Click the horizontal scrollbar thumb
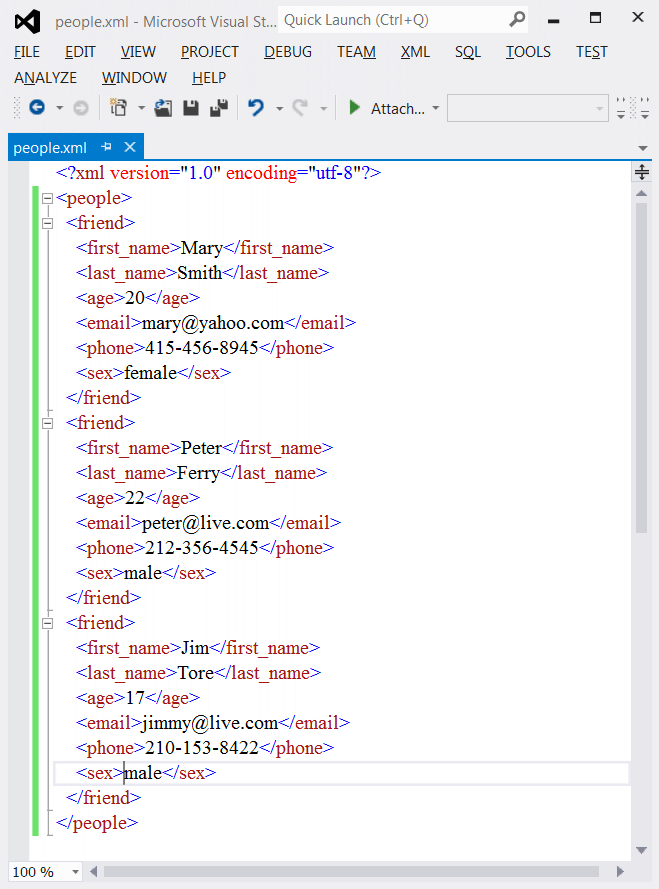This screenshot has width=659, height=889. [x=352, y=871]
